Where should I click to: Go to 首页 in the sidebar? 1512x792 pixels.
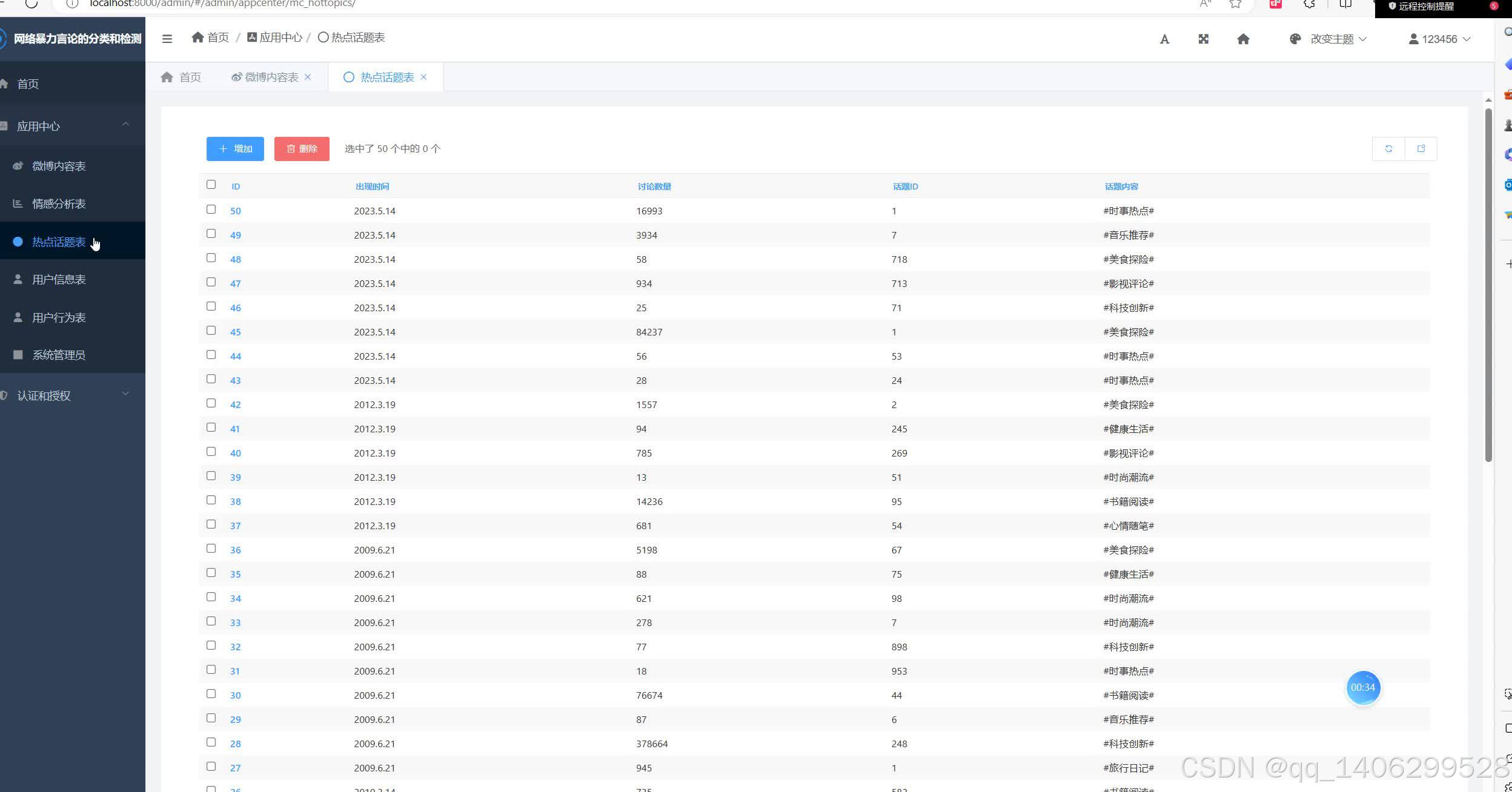pyautogui.click(x=73, y=84)
